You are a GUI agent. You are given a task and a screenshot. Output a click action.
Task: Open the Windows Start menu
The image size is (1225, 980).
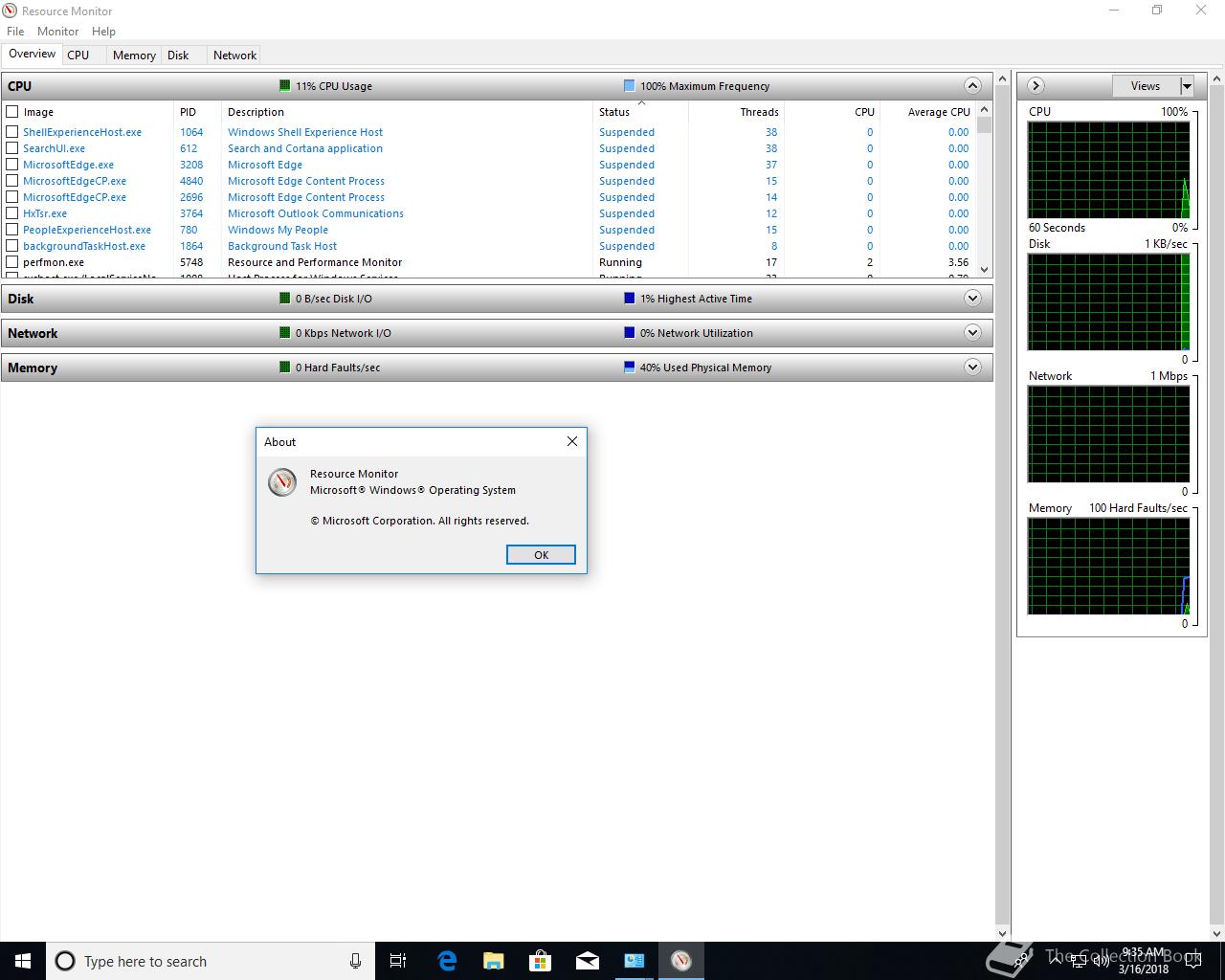click(x=23, y=961)
